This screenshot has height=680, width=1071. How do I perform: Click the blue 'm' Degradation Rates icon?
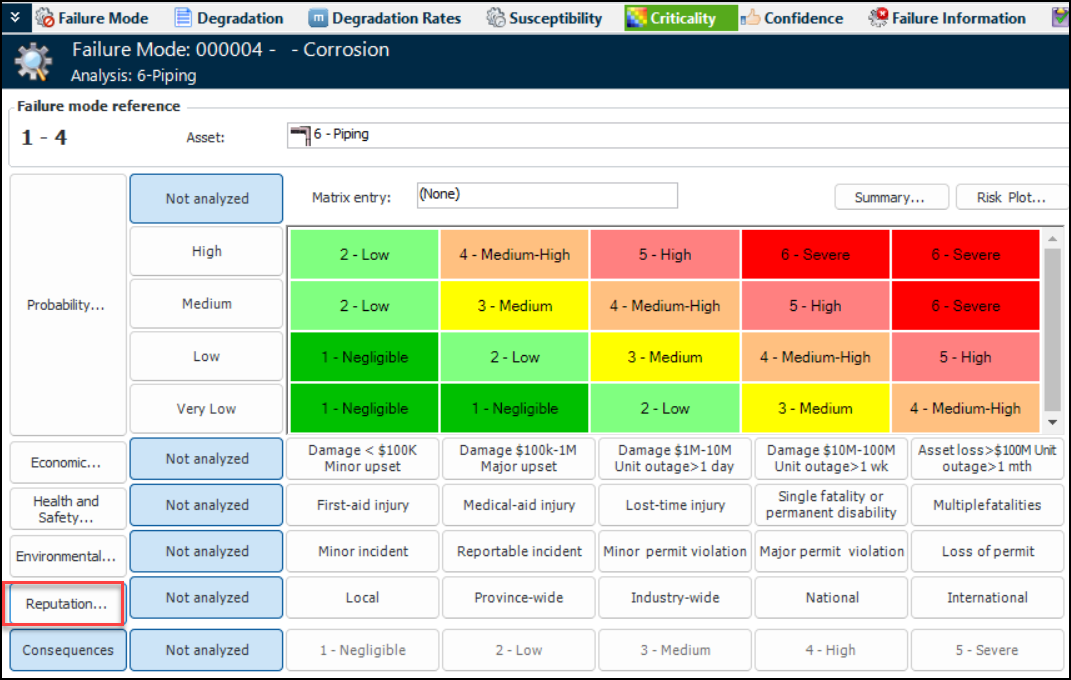(317, 18)
